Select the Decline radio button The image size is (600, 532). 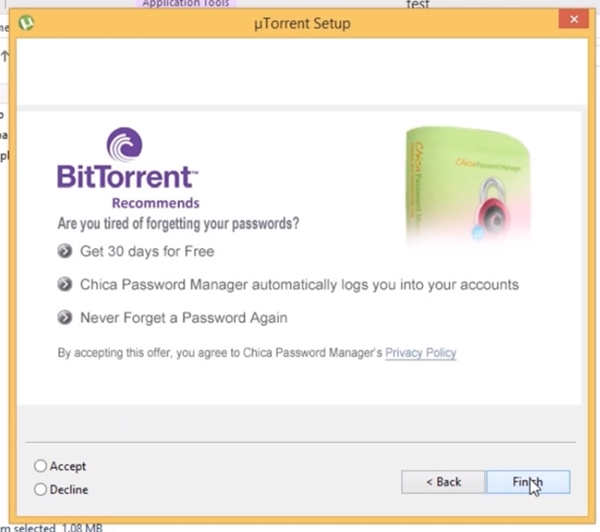(41, 490)
